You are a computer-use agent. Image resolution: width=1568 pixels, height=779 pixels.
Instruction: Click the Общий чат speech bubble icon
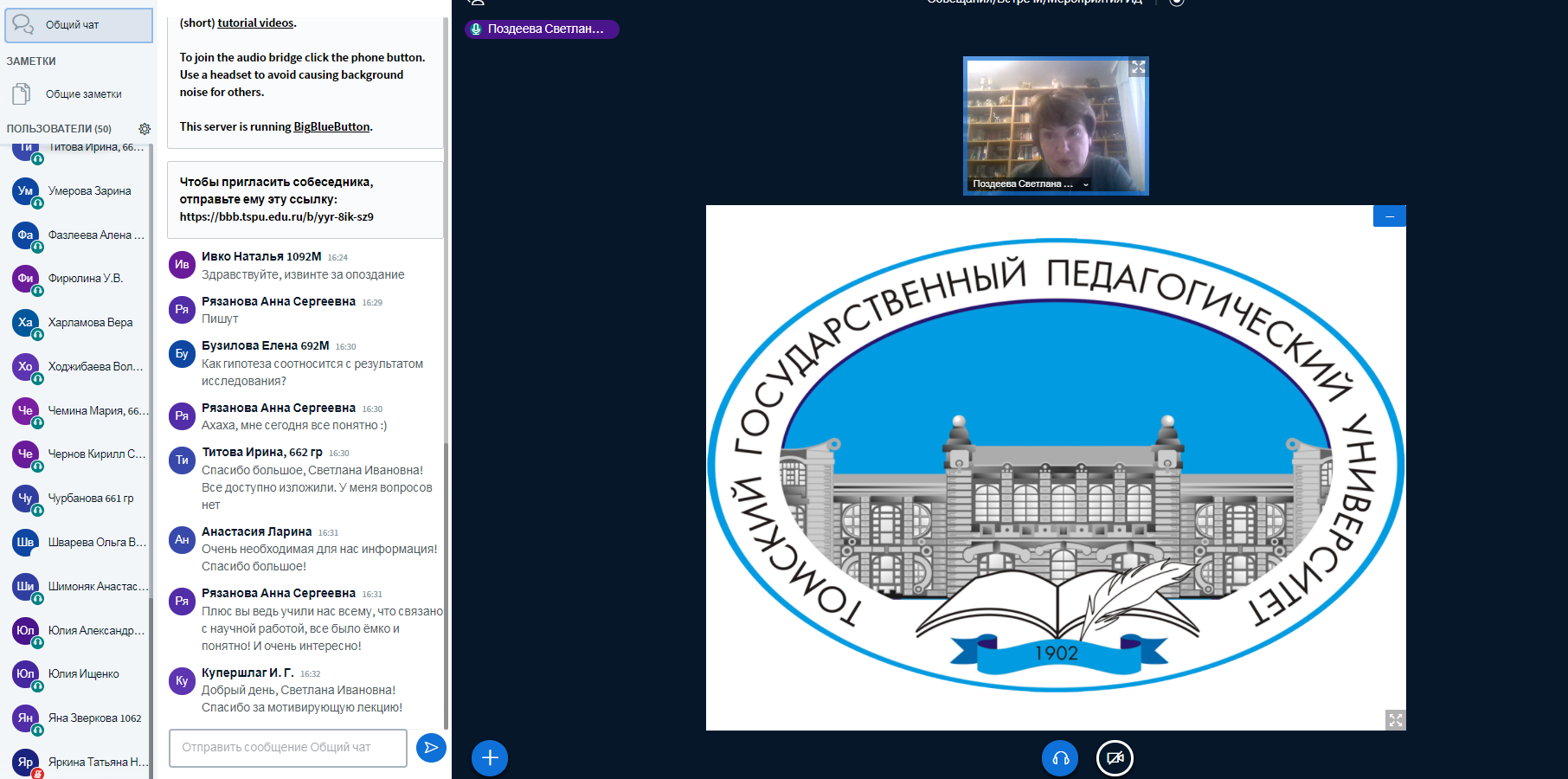tap(23, 24)
